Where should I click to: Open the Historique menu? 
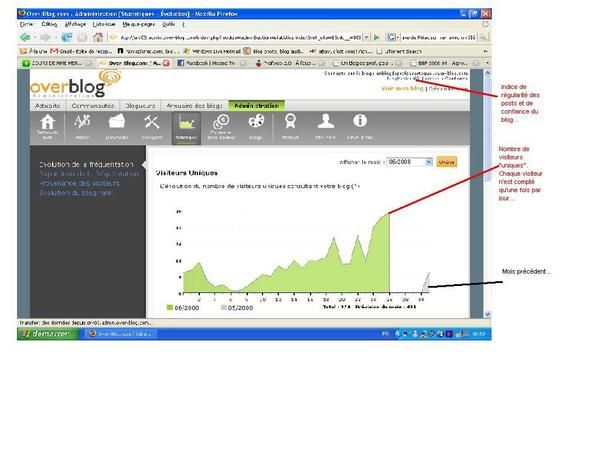point(104,24)
